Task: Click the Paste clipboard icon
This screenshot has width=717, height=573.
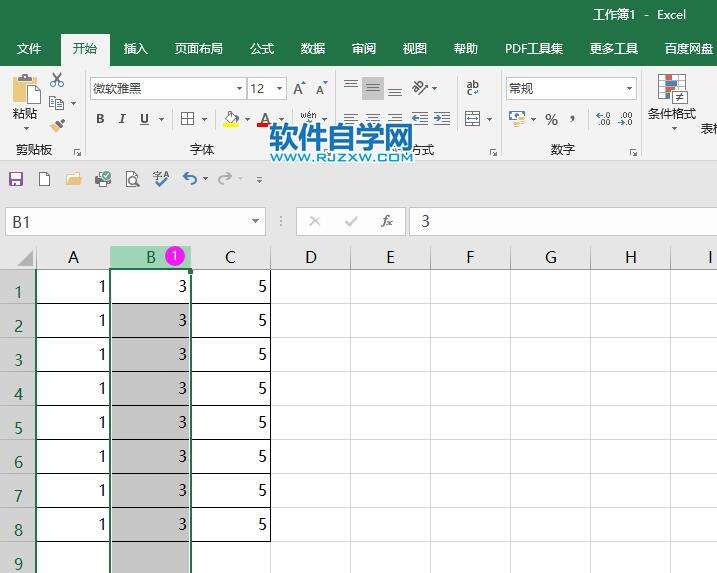Action: [x=26, y=90]
